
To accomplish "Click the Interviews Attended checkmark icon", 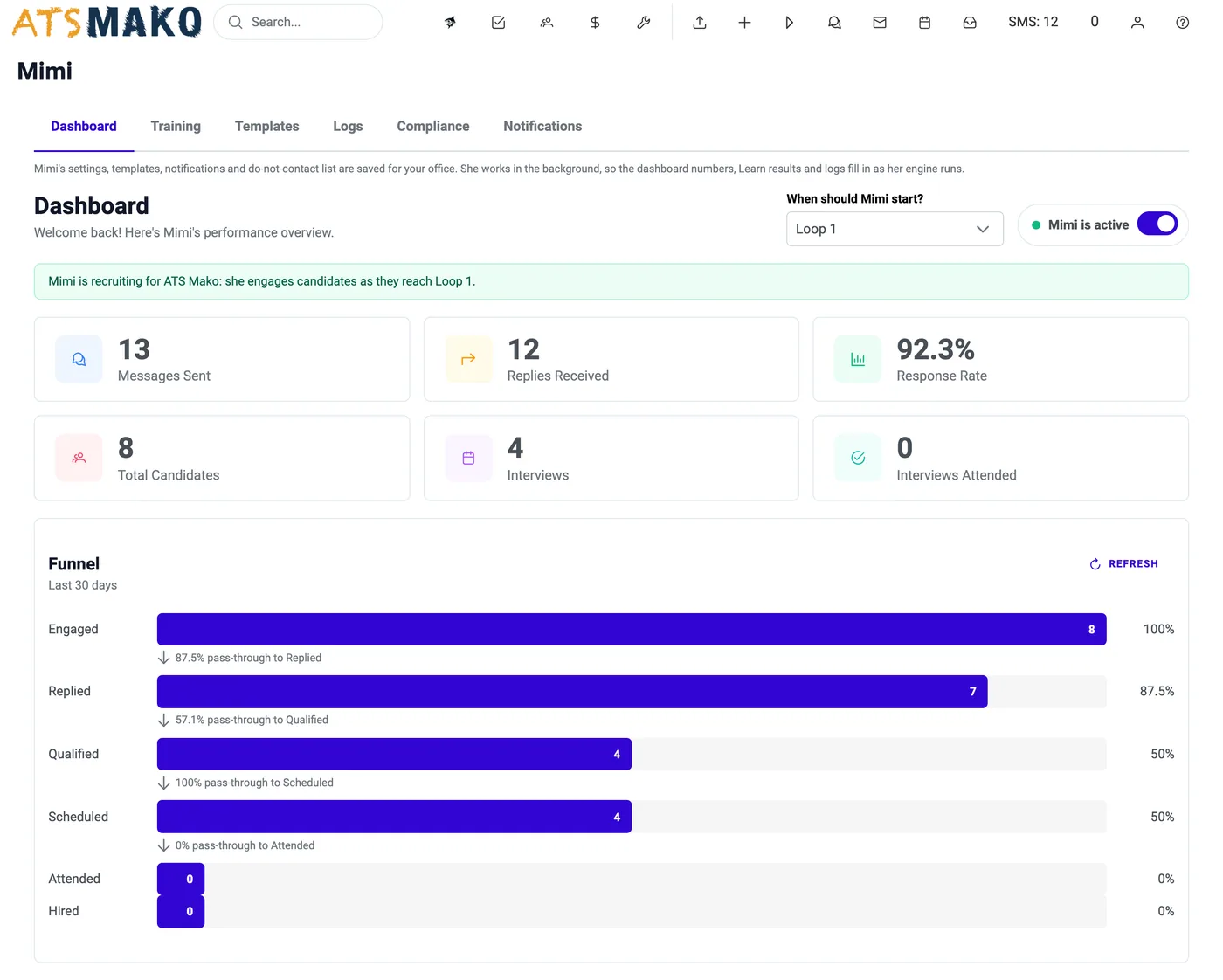I will tap(858, 458).
